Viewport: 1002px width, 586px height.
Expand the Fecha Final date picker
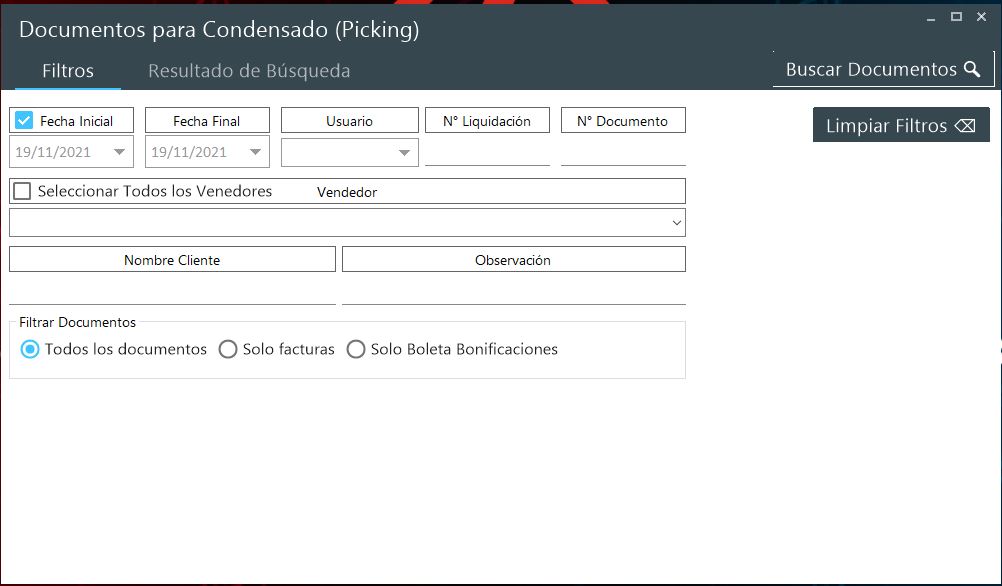256,152
